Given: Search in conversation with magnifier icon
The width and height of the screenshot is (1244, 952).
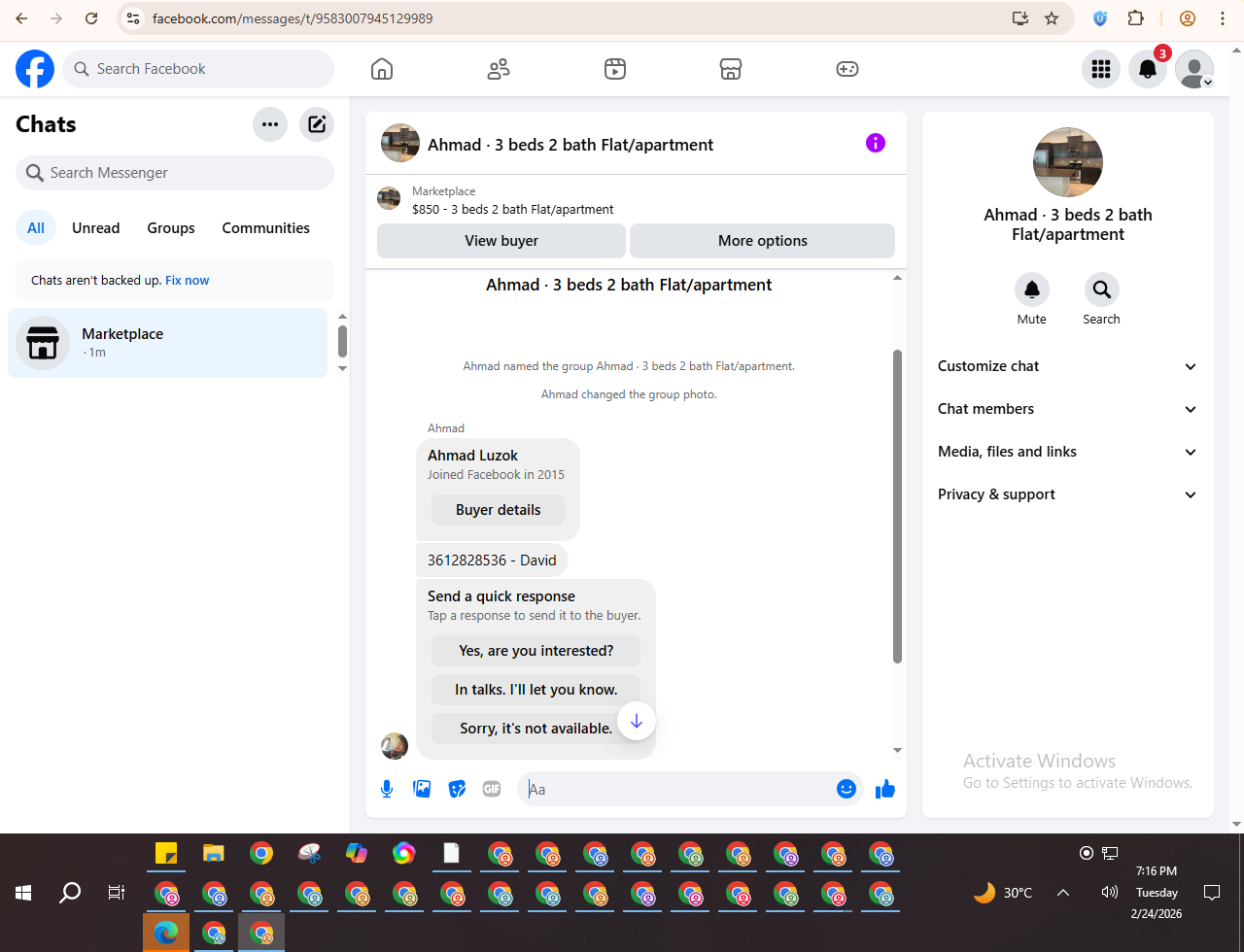Looking at the screenshot, I should [x=1102, y=289].
